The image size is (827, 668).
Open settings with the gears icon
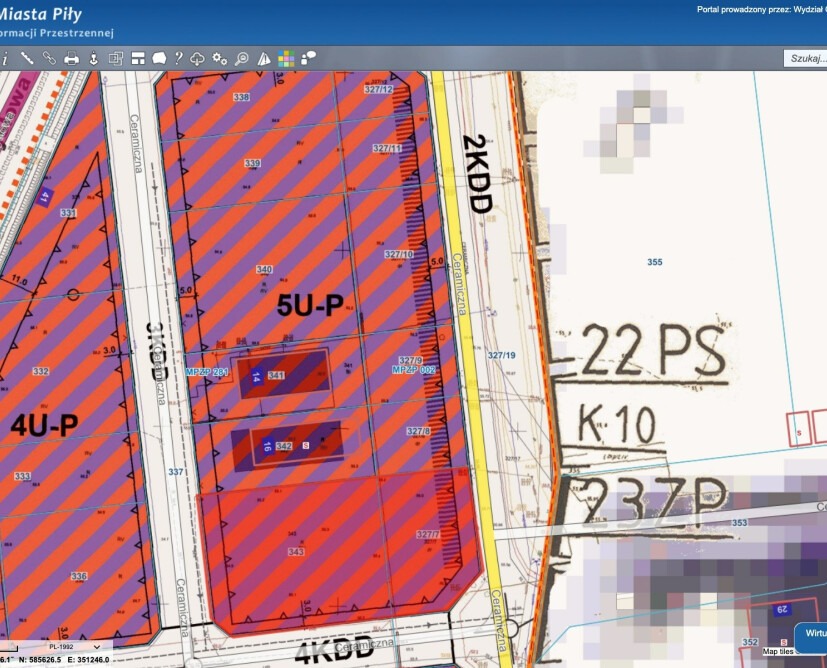220,58
